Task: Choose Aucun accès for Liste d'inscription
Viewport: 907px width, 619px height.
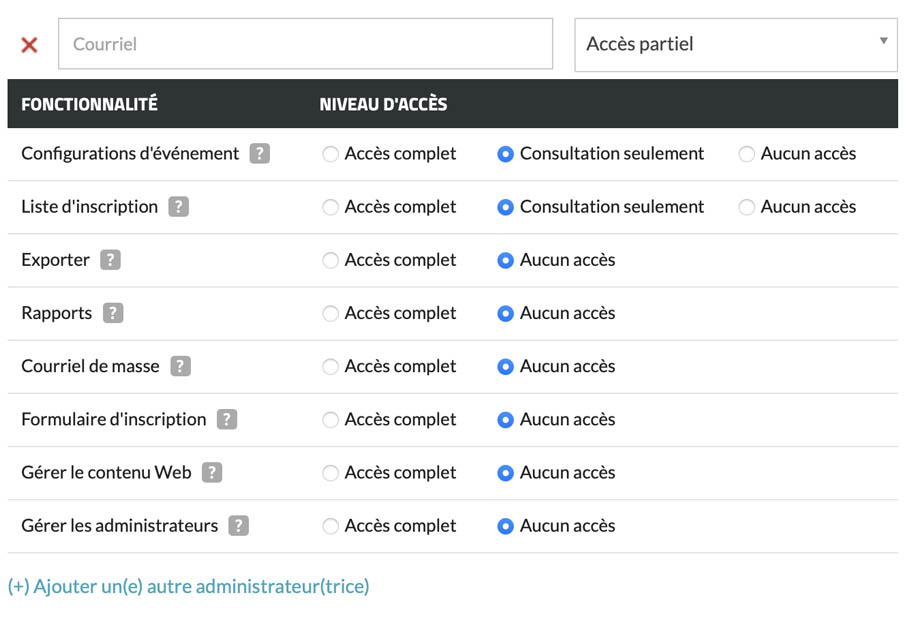Action: (x=746, y=207)
